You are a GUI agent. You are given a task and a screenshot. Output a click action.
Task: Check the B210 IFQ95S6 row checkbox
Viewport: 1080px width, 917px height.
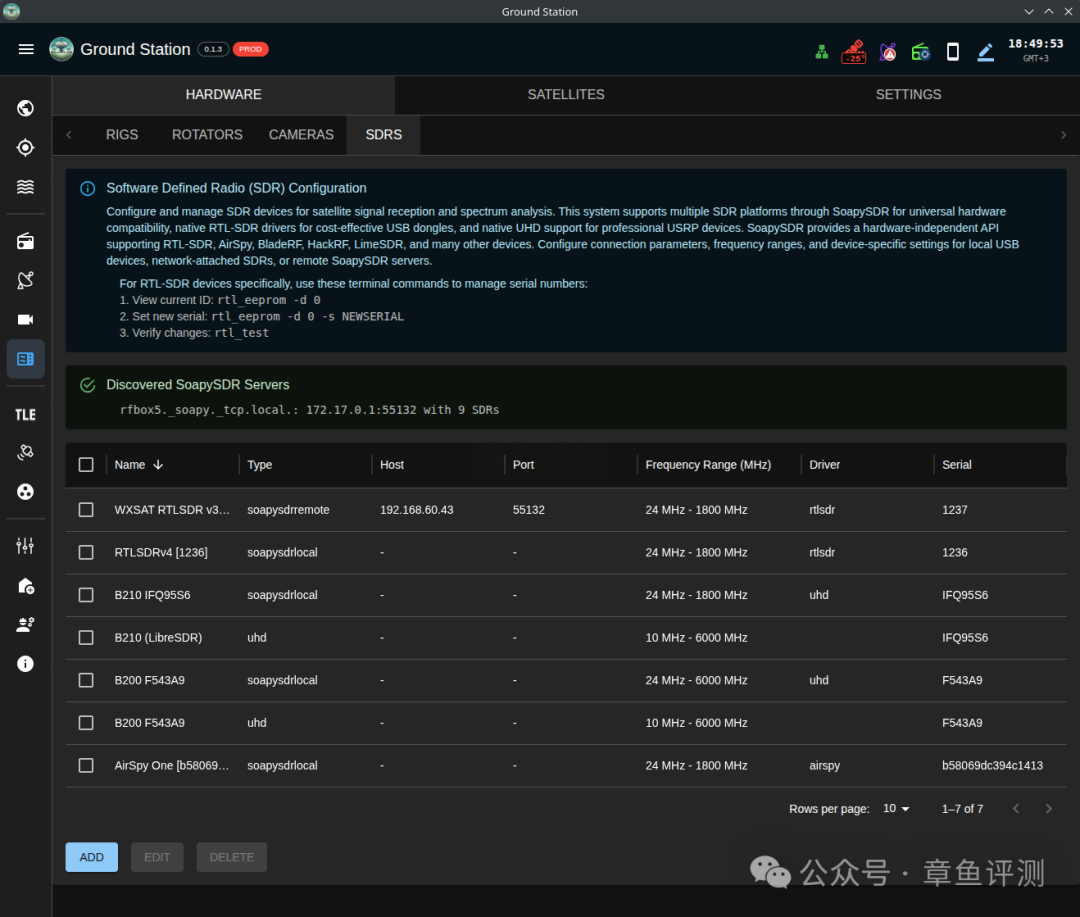[86, 595]
